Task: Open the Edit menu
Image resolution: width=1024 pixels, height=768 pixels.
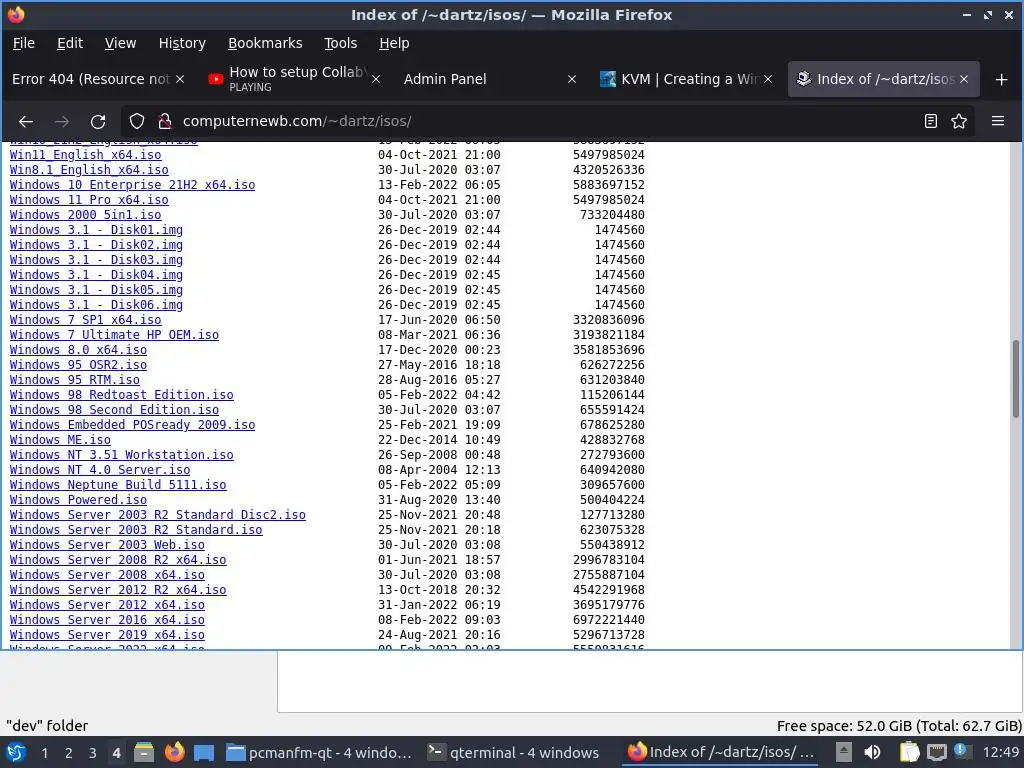Action: [x=69, y=43]
